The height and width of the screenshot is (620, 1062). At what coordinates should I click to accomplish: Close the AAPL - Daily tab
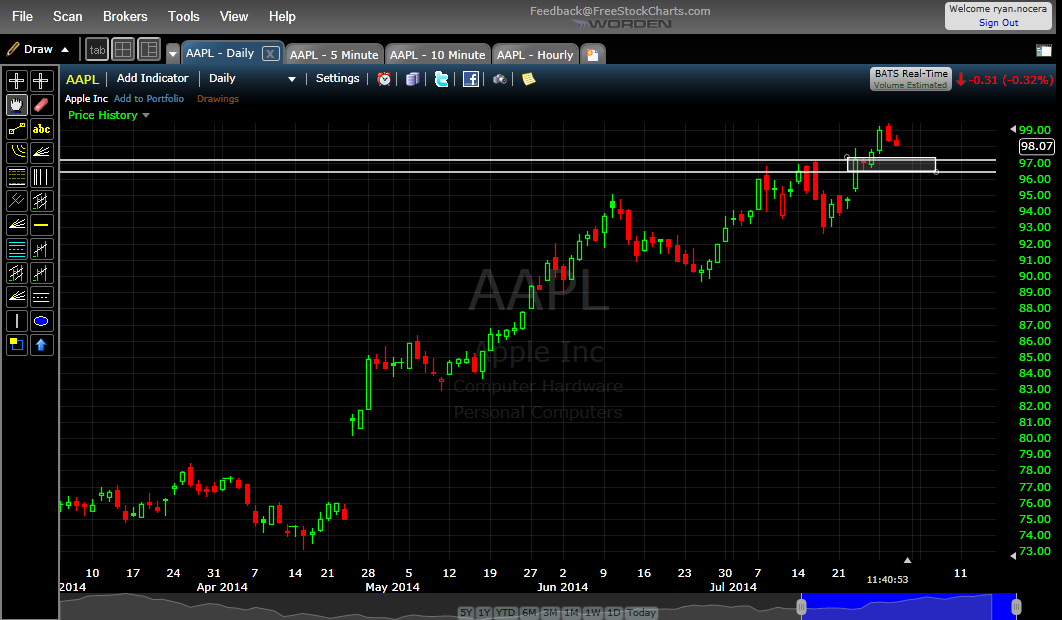click(270, 54)
